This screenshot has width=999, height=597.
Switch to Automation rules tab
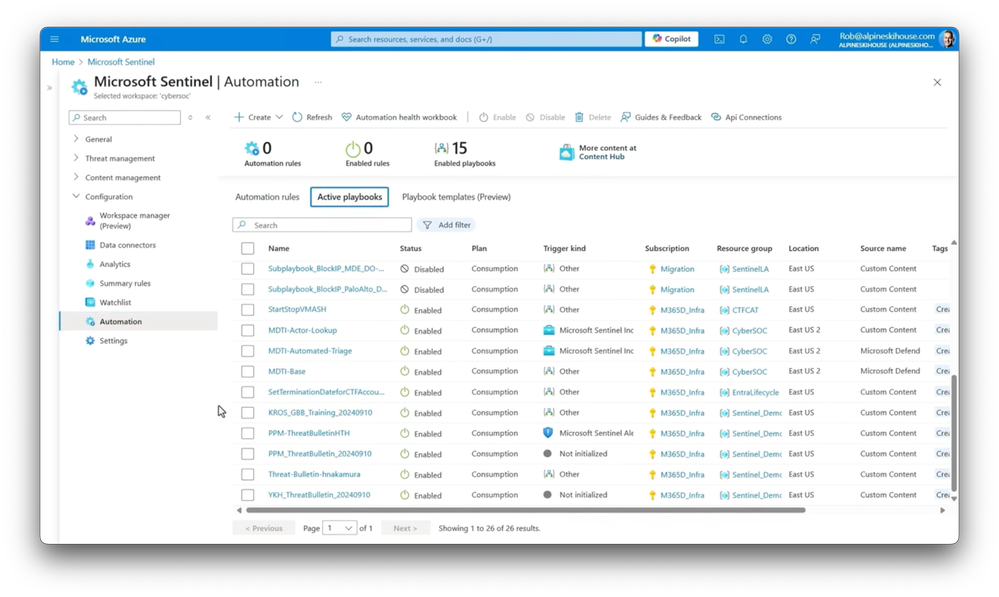pyautogui.click(x=267, y=197)
